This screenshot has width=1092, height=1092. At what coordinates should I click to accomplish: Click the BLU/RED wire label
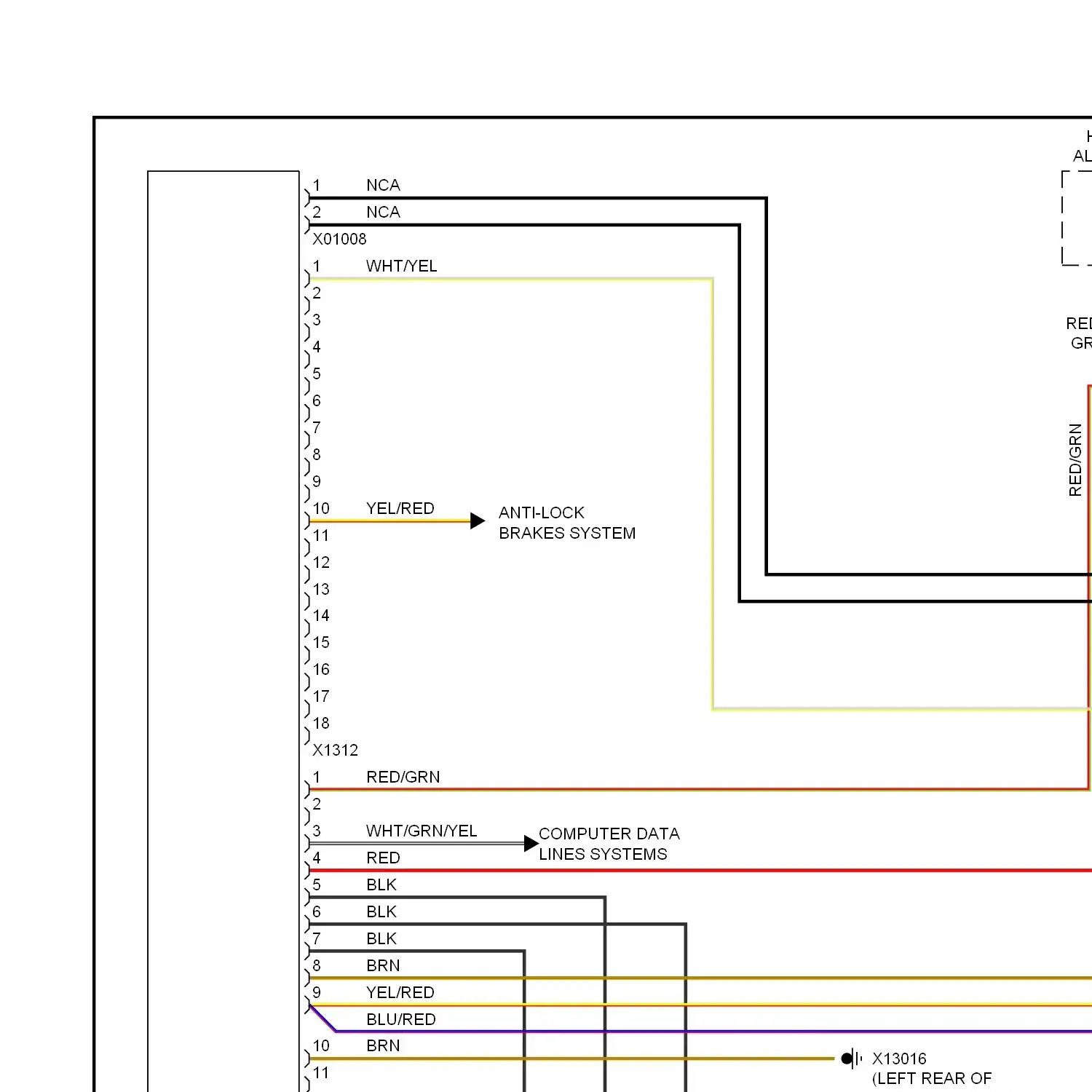(401, 1019)
